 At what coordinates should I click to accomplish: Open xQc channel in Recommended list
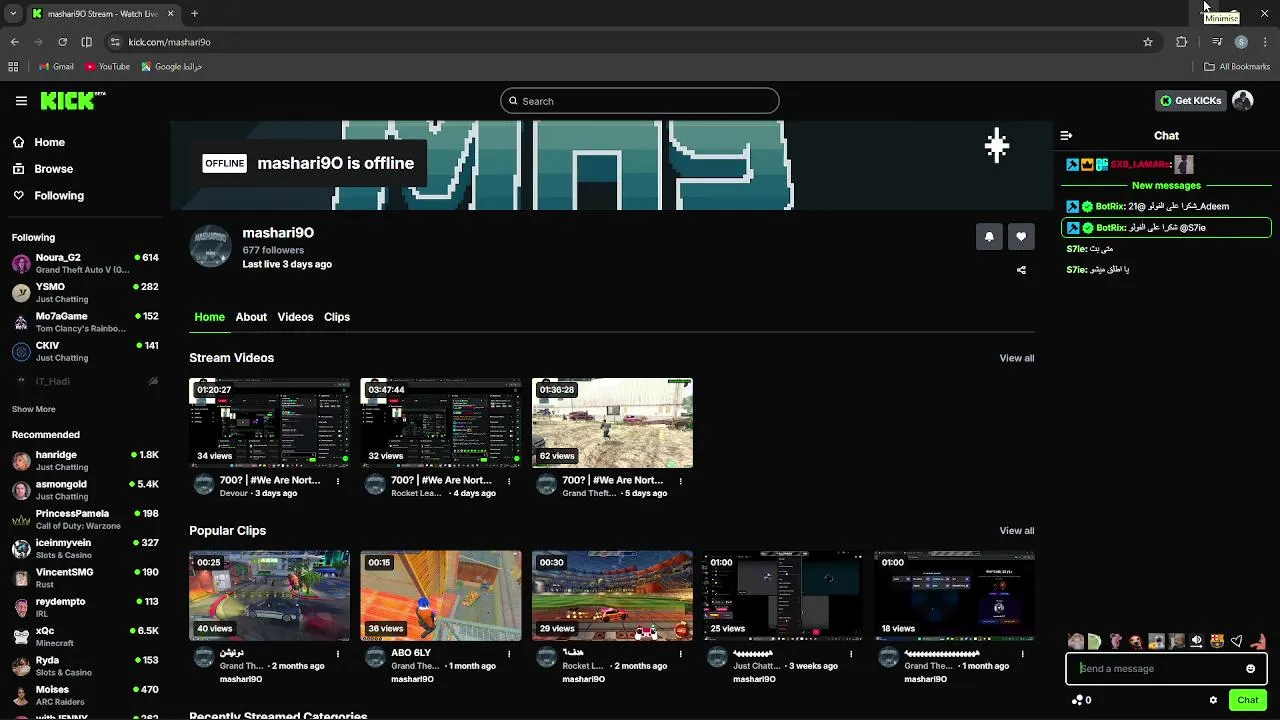point(85,637)
